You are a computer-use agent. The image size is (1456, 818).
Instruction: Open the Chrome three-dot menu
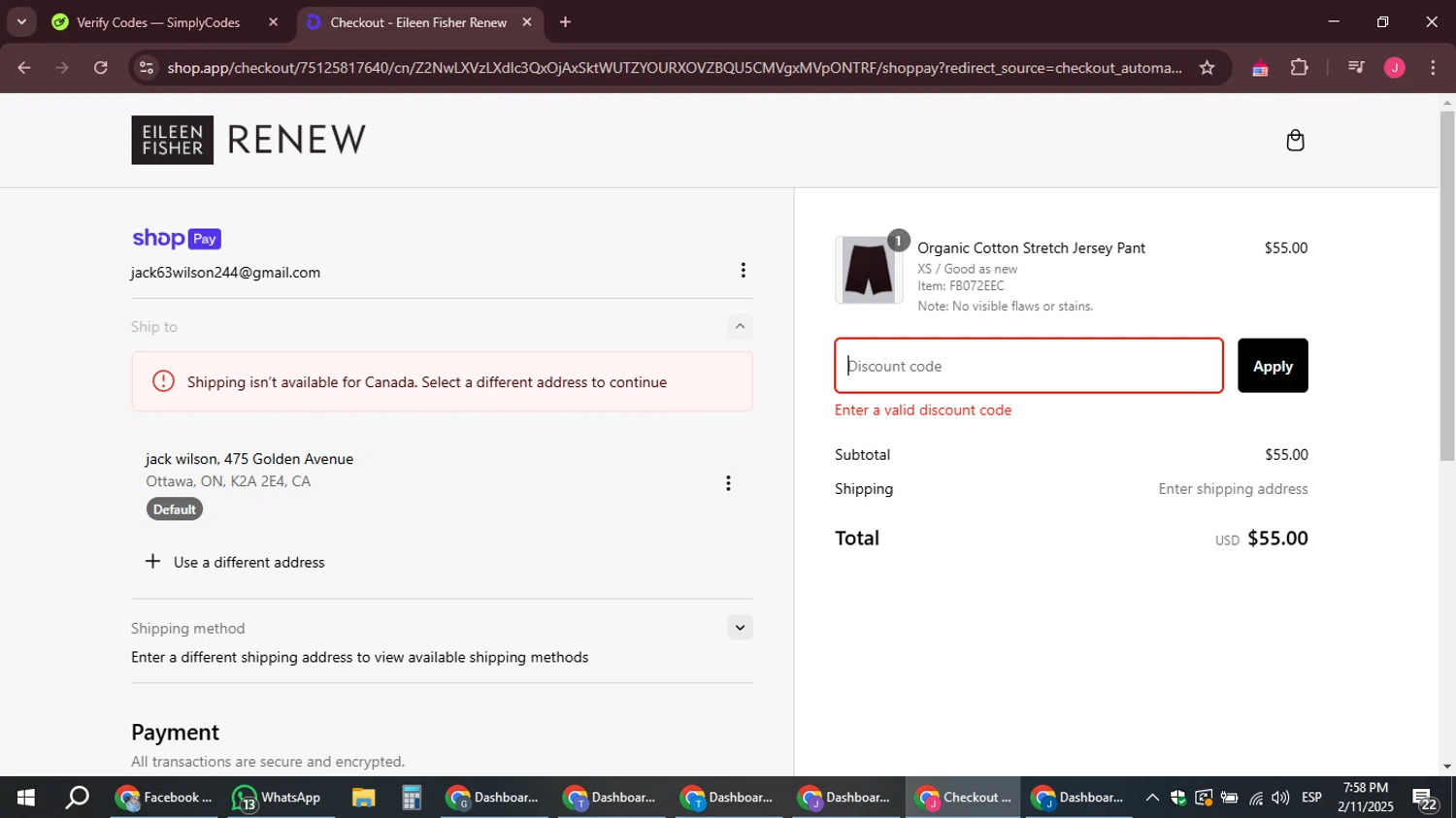1433,68
